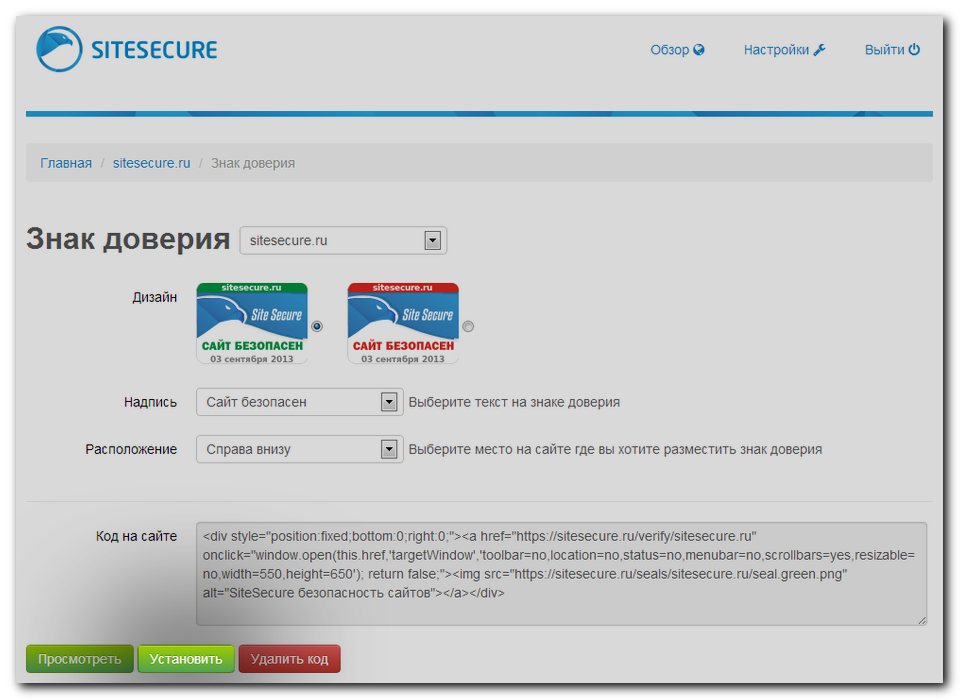The image size is (960, 700).
Task: Click the Удалить код button
Action: coord(290,659)
